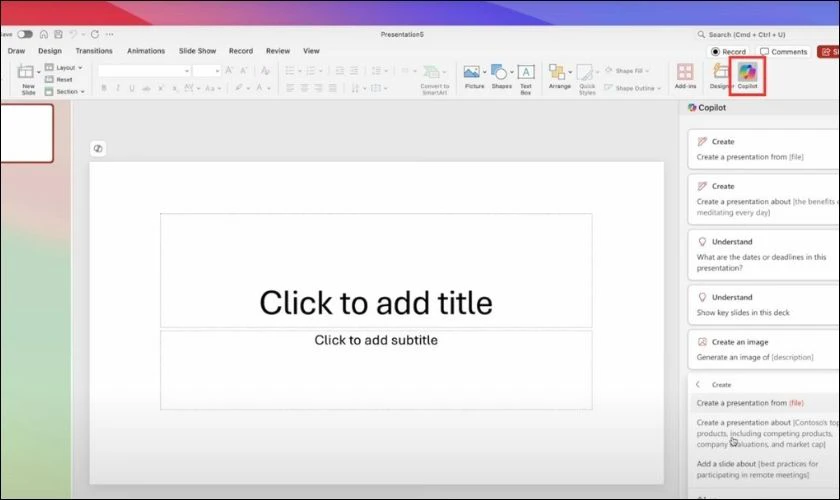Insert a Picture
The height and width of the screenshot is (500, 840).
coord(474,76)
